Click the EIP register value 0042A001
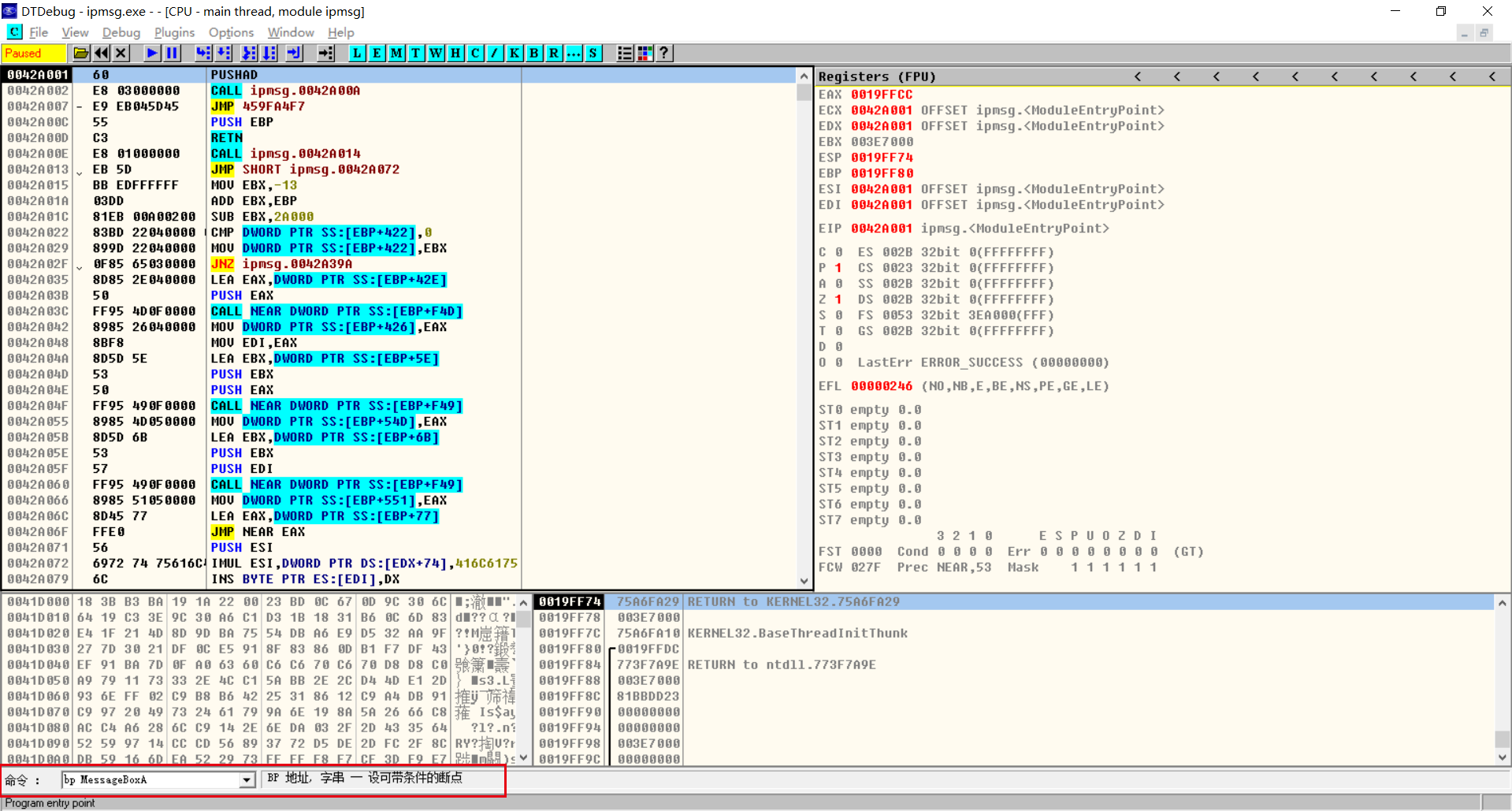The height and width of the screenshot is (811, 1512). coord(881,229)
